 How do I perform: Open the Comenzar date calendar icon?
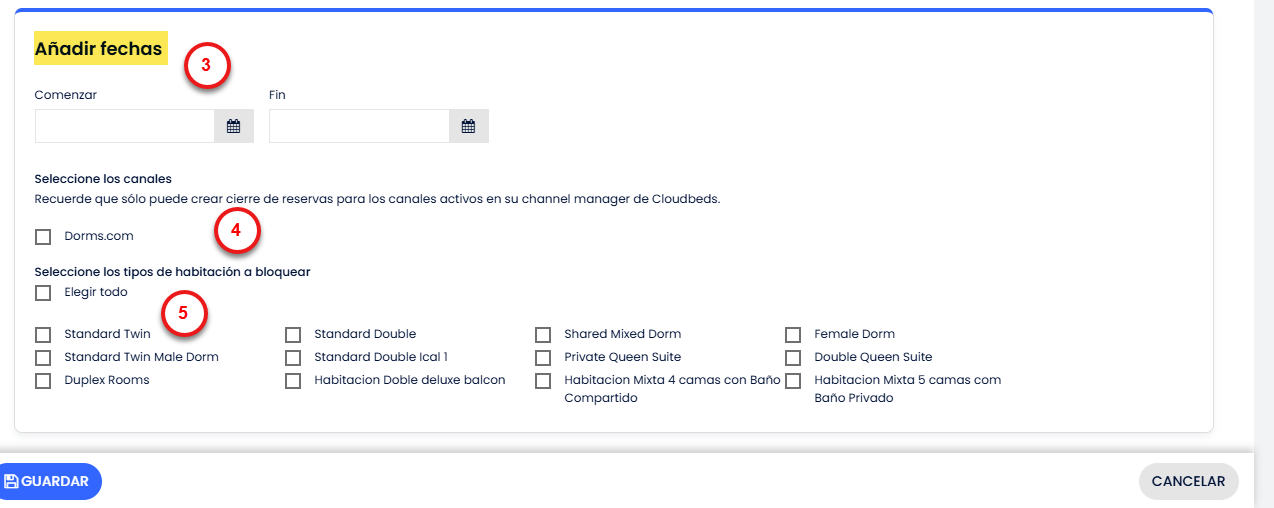233,127
